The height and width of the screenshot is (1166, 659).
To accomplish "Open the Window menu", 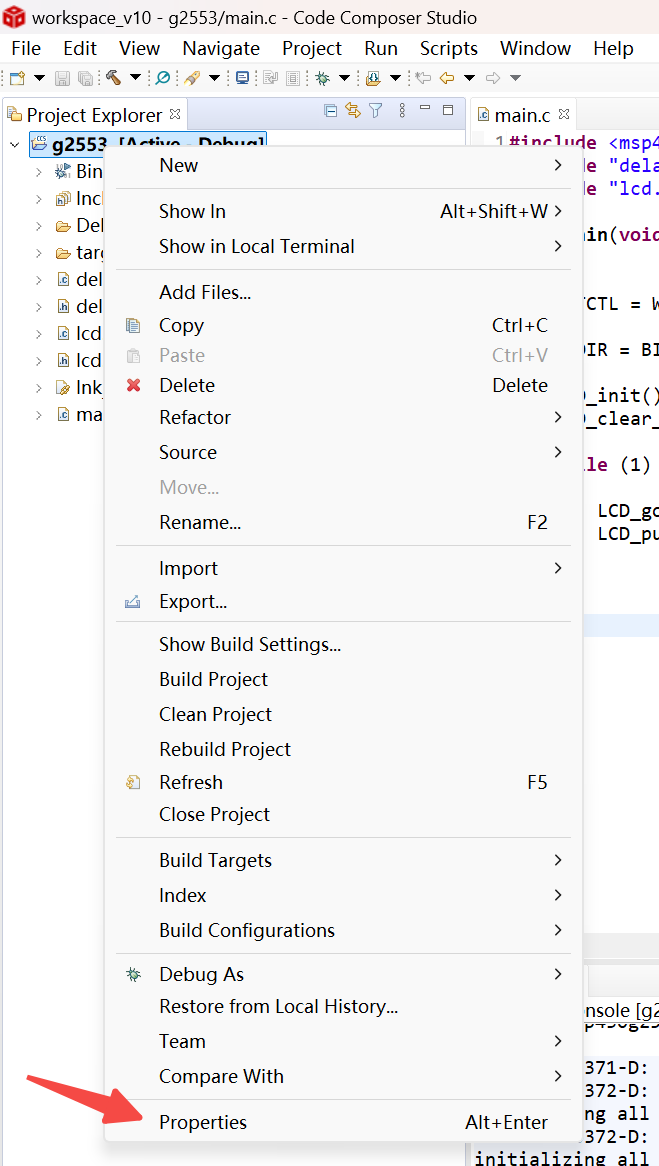I will [x=536, y=48].
